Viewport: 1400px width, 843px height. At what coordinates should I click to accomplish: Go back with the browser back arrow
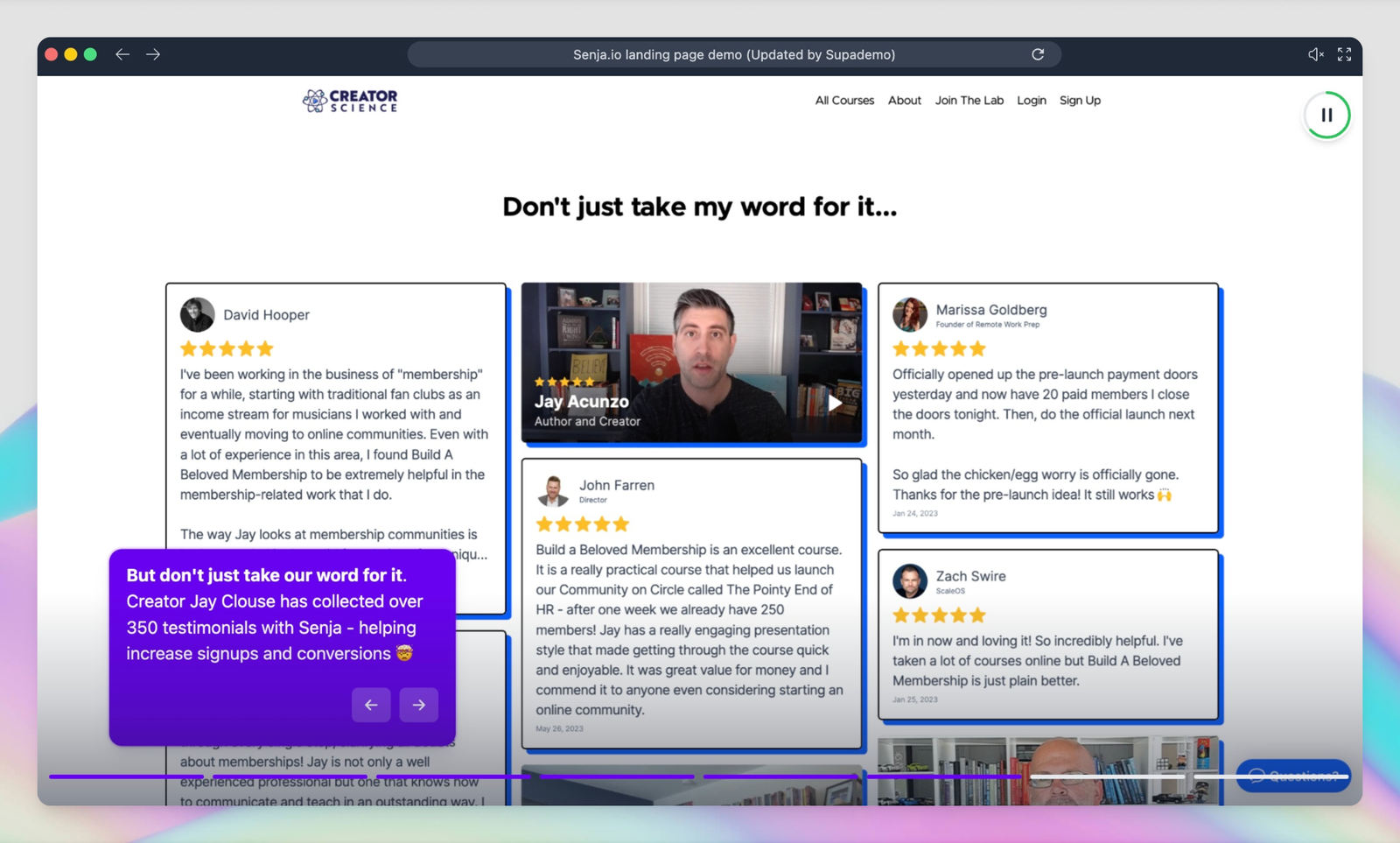tap(122, 54)
